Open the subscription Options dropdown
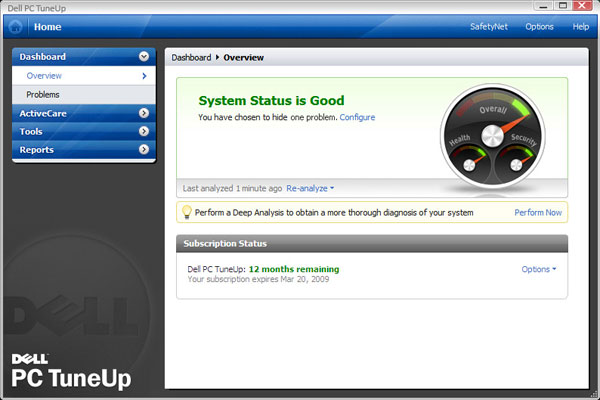 click(539, 269)
